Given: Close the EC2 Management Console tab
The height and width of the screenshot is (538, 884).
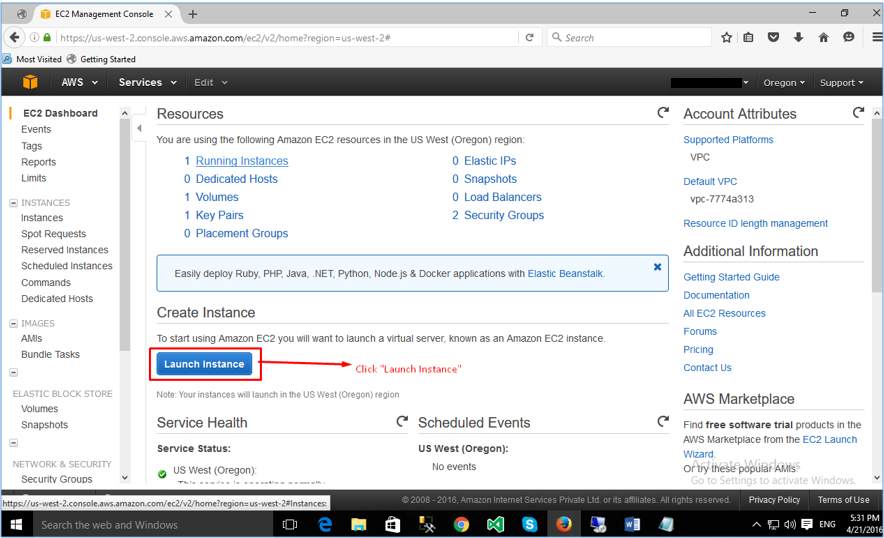Looking at the screenshot, I should 168,14.
